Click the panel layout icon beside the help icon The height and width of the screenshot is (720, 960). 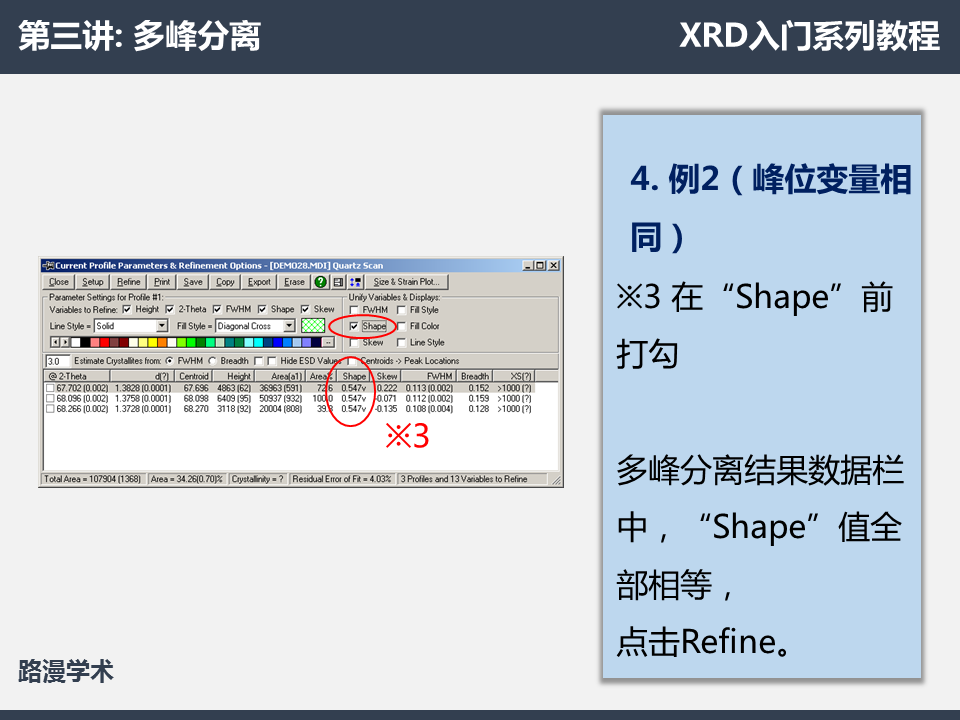(x=338, y=282)
